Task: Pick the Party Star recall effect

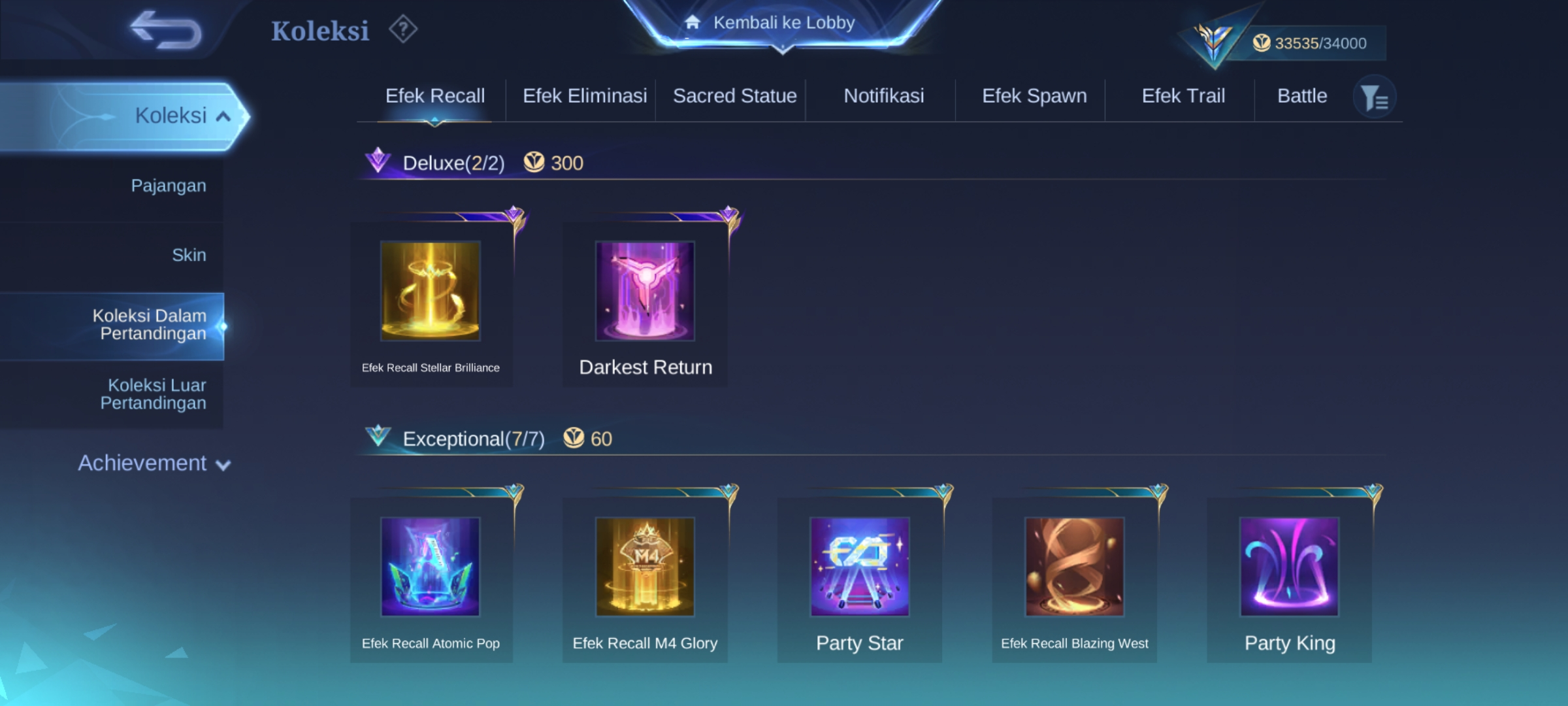Action: [x=860, y=567]
